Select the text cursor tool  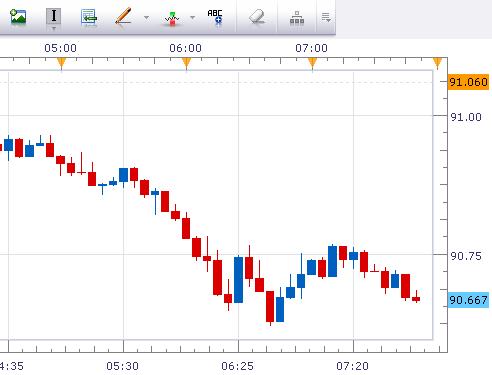click(54, 16)
